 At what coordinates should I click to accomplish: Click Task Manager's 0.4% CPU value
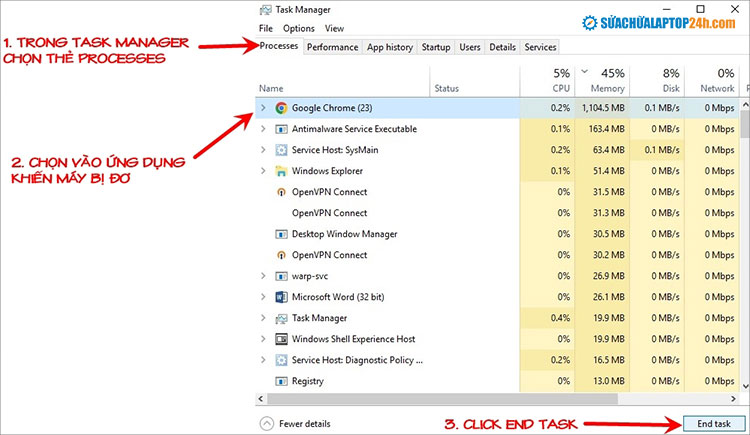560,318
